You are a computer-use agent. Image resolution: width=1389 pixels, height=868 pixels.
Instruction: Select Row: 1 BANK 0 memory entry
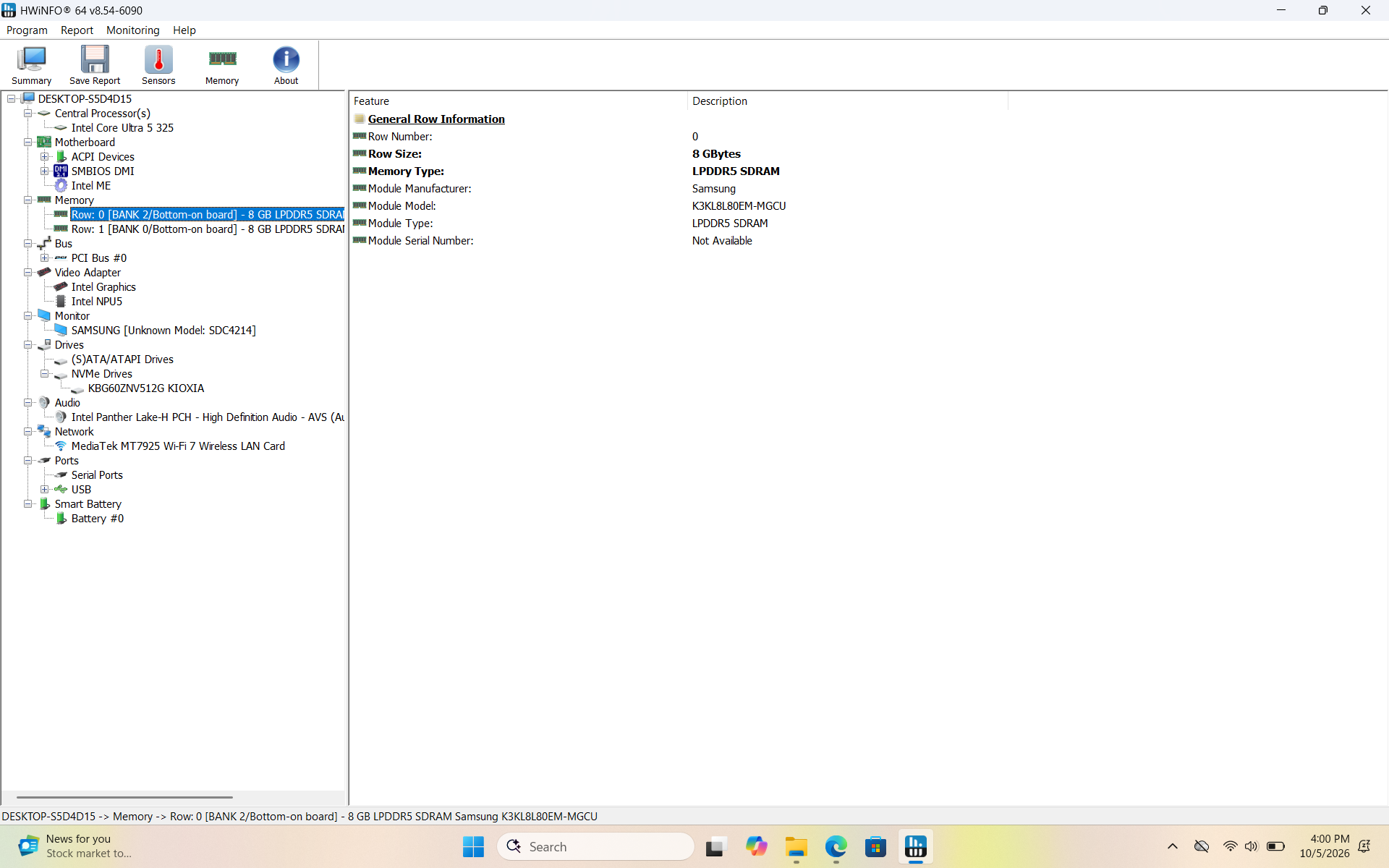tap(208, 229)
